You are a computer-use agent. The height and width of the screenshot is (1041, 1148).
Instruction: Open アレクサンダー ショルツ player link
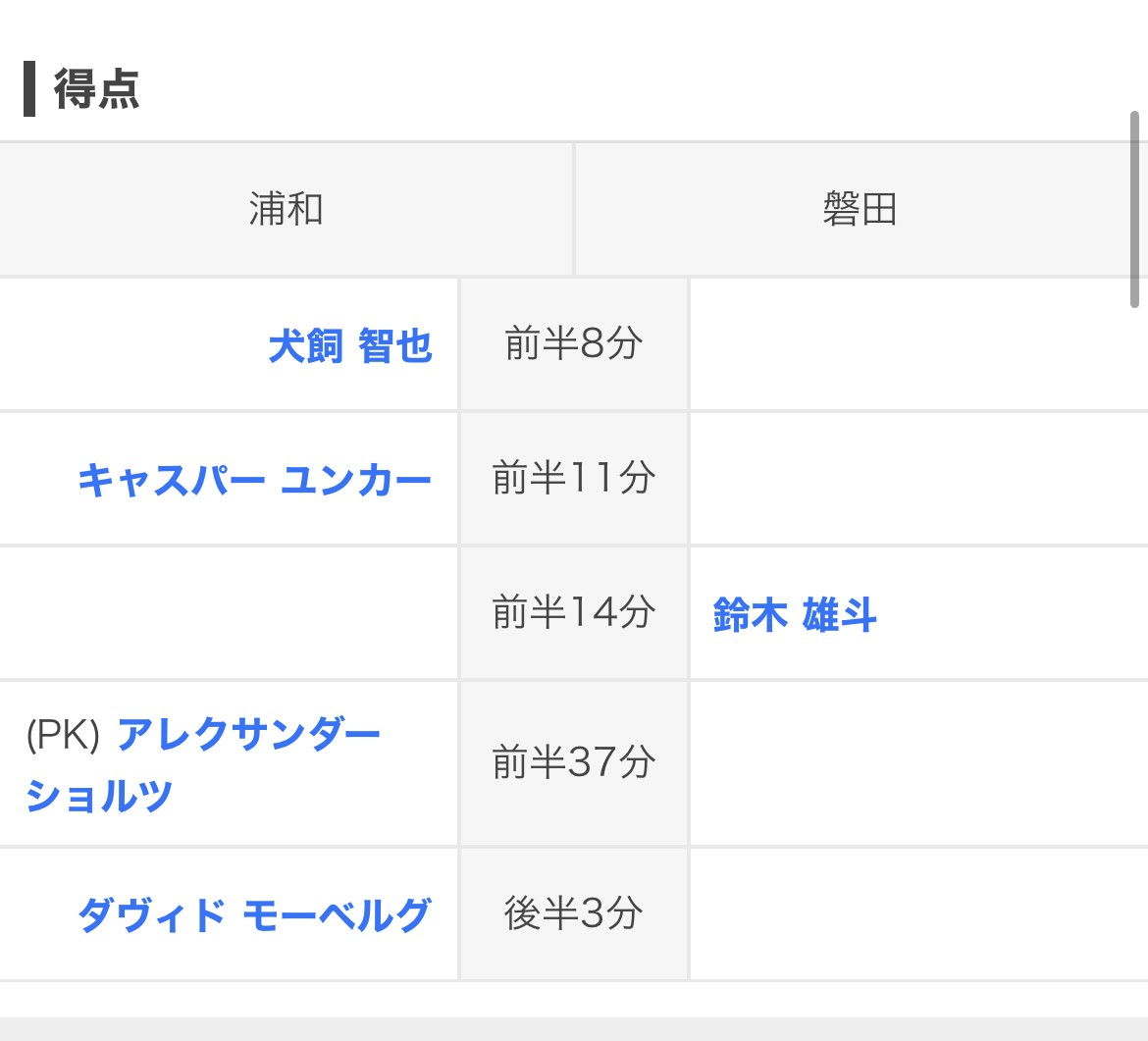pos(248,736)
